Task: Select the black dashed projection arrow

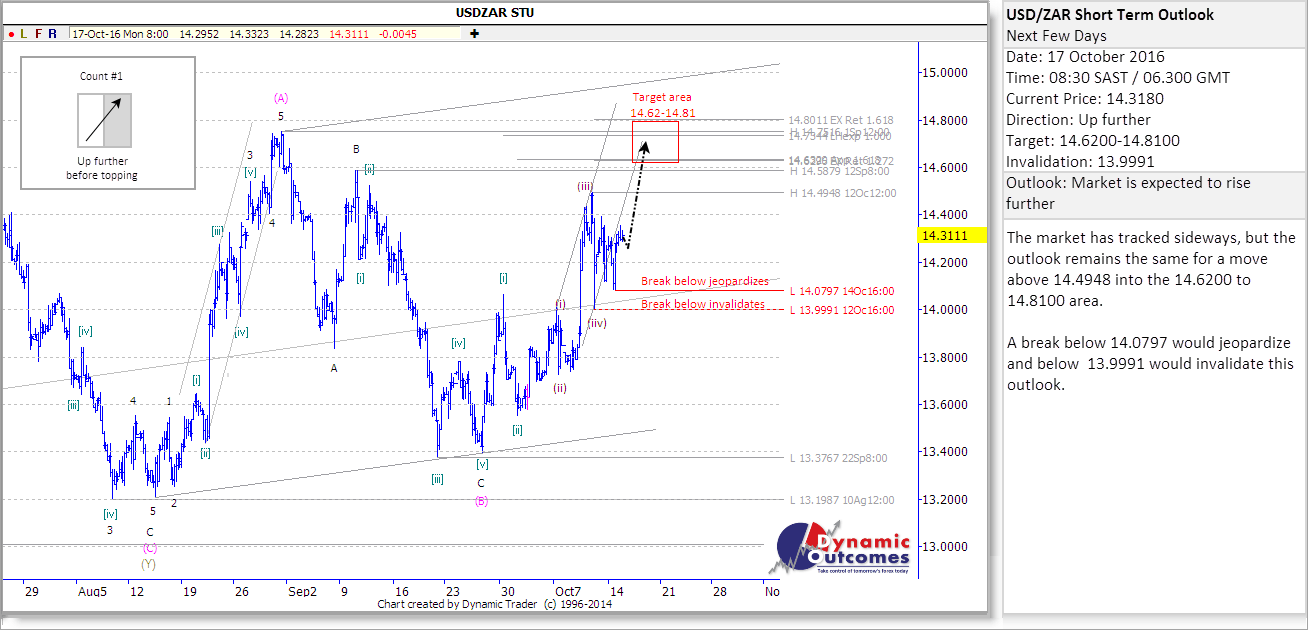Action: point(637,195)
